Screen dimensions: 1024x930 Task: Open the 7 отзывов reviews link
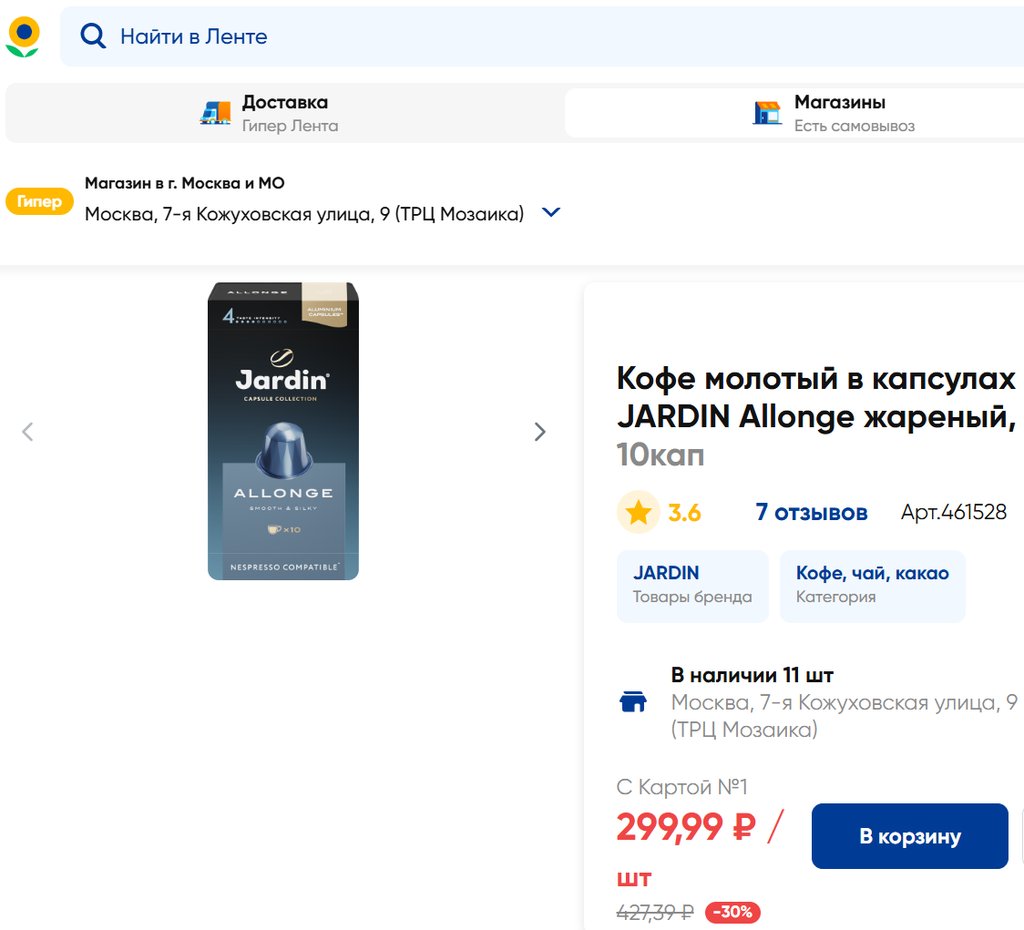click(811, 513)
